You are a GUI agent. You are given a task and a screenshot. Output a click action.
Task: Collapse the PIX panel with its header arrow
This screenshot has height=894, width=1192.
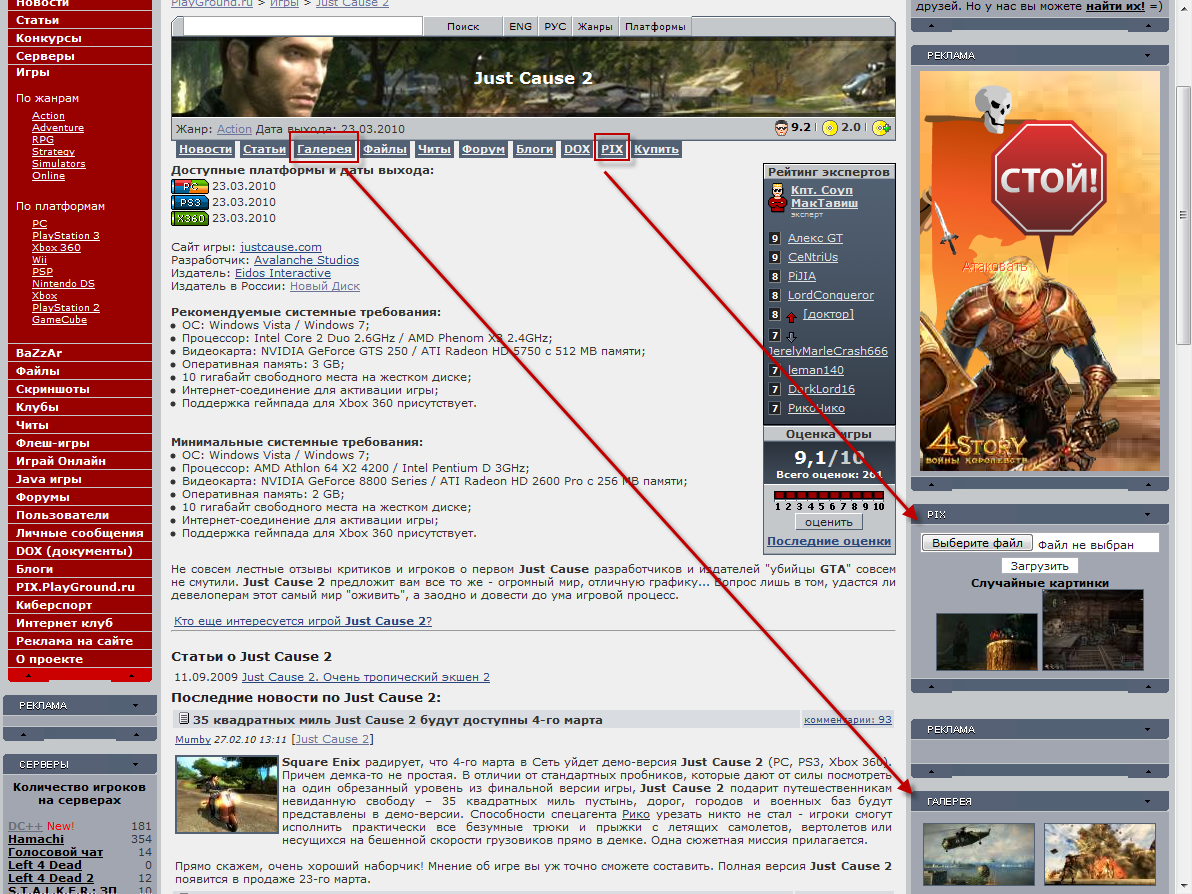click(1147, 515)
